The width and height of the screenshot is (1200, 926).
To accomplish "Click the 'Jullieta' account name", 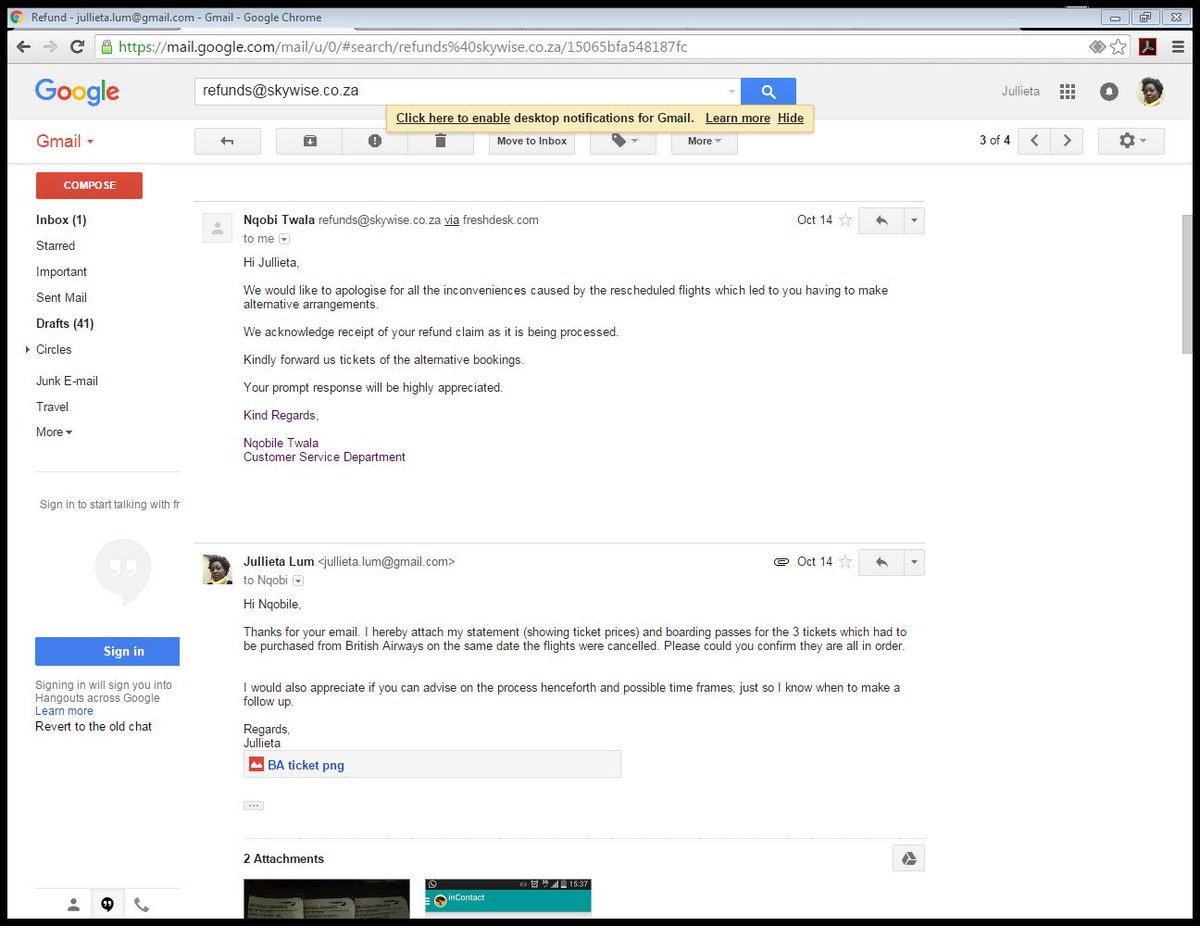I will (x=1021, y=91).
